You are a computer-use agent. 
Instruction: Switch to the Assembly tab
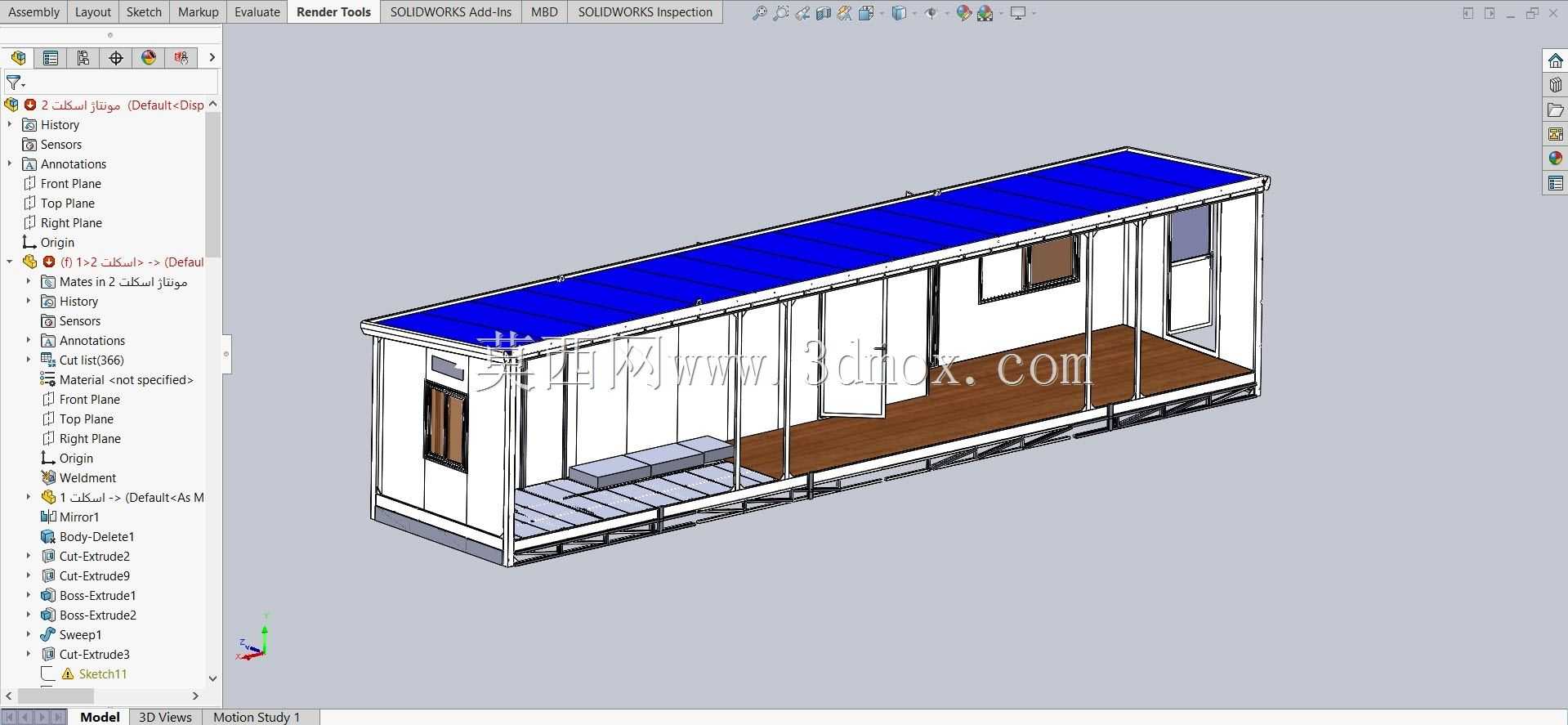[x=34, y=11]
